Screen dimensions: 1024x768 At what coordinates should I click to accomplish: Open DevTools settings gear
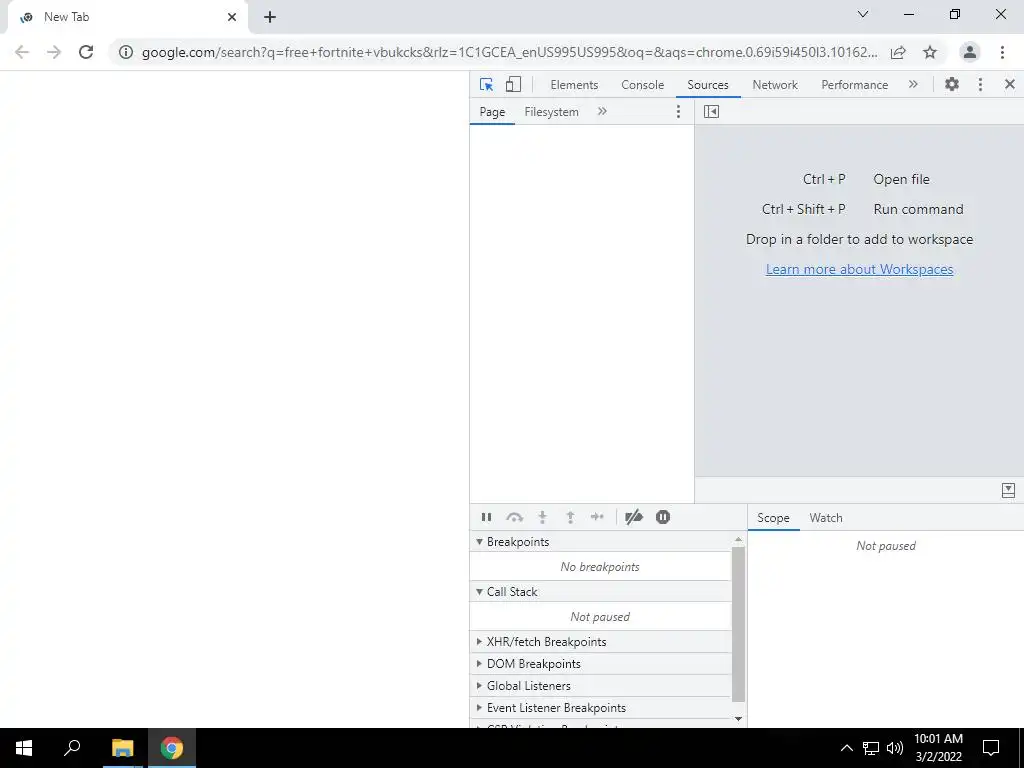(x=952, y=84)
